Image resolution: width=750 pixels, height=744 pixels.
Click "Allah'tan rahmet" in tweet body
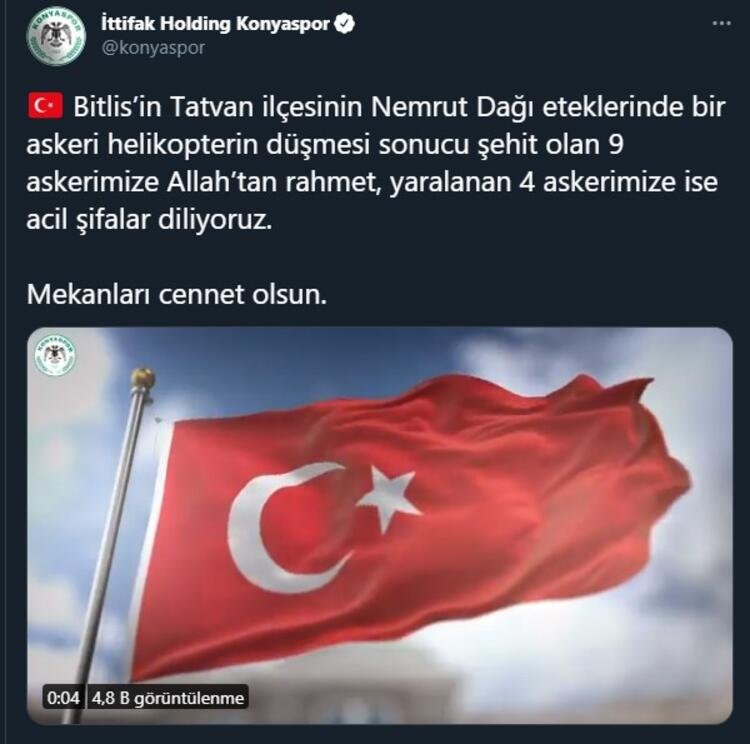[274, 182]
